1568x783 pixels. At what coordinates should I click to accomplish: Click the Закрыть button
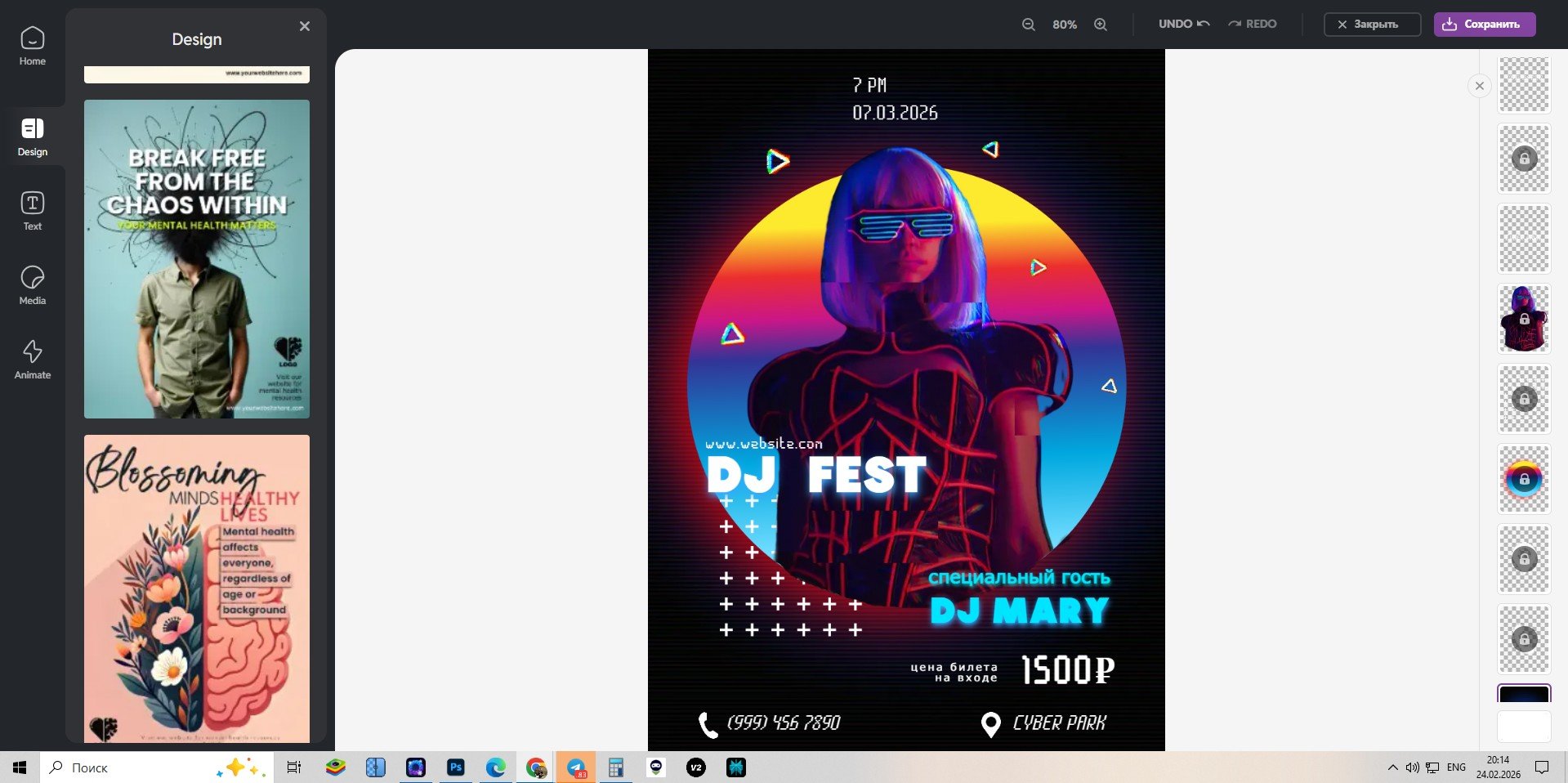pos(1372,25)
